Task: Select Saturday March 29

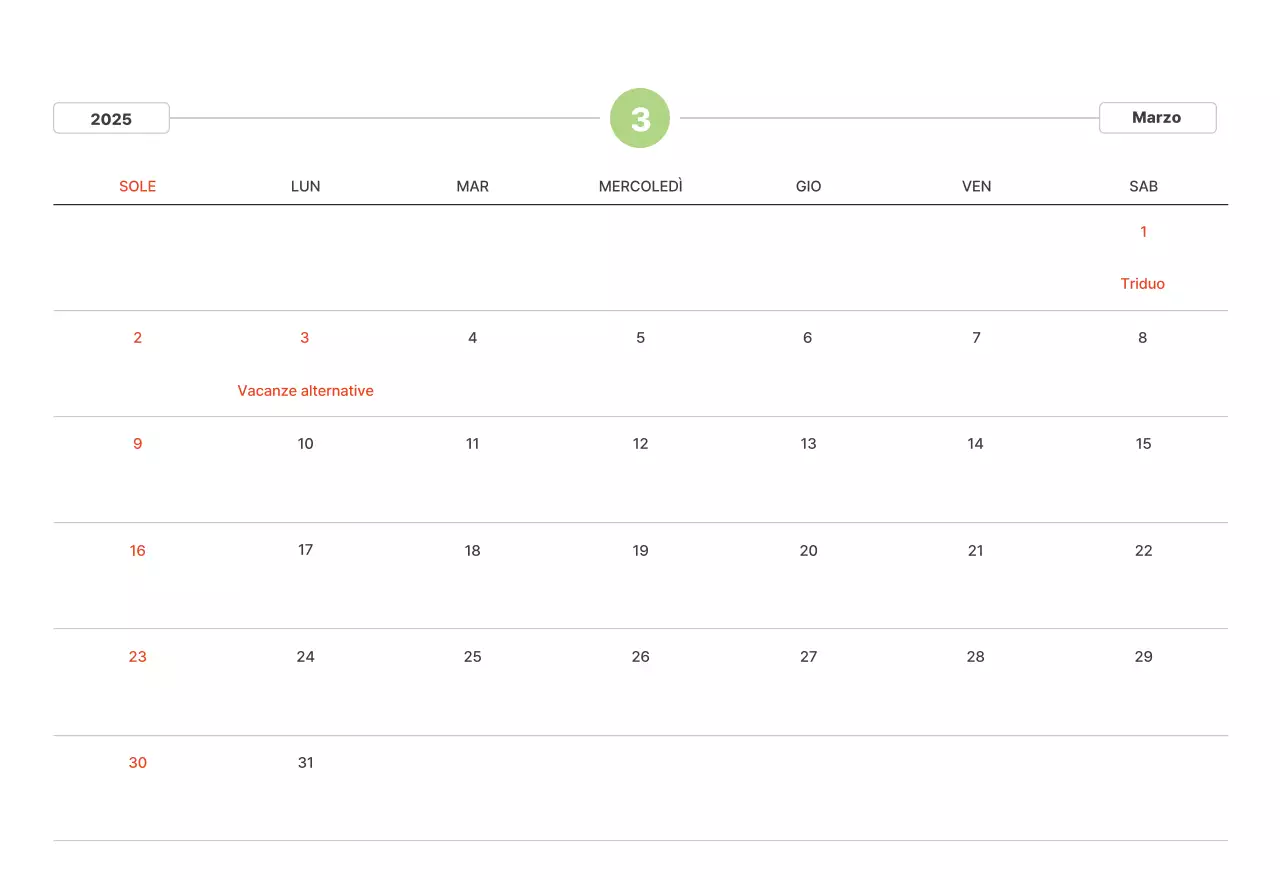Action: 1143,657
